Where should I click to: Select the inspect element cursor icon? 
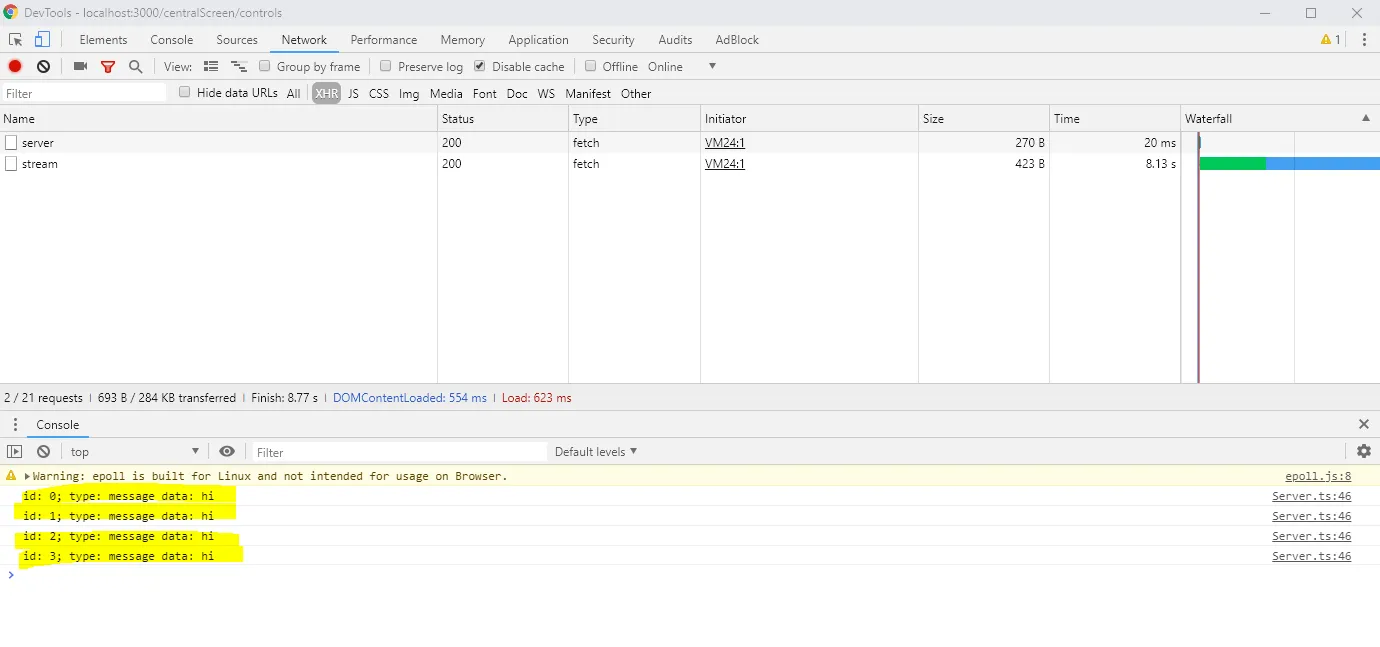point(15,38)
